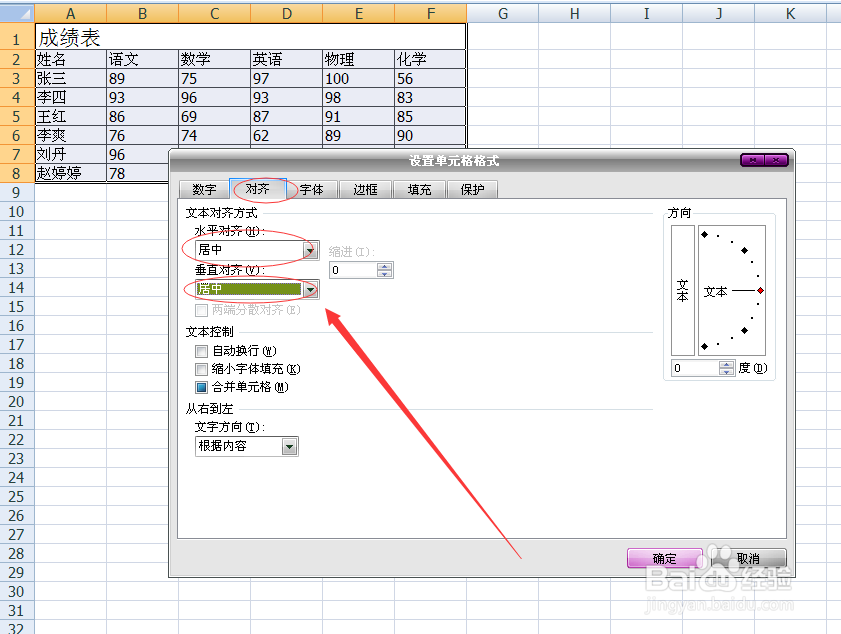Open the 水平对齐 dropdown
Image resolution: width=841 pixels, height=634 pixels.
(310, 249)
